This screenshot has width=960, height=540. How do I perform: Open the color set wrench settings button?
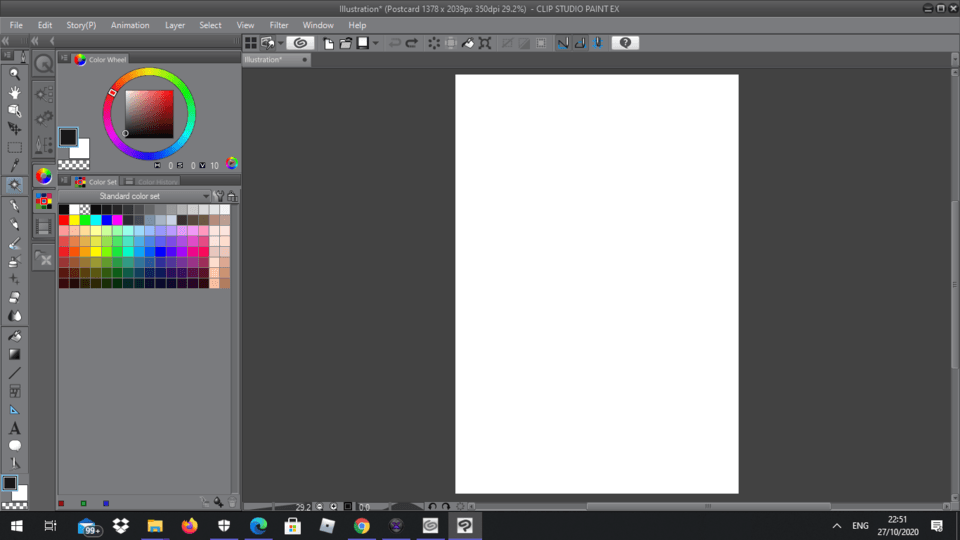click(219, 197)
